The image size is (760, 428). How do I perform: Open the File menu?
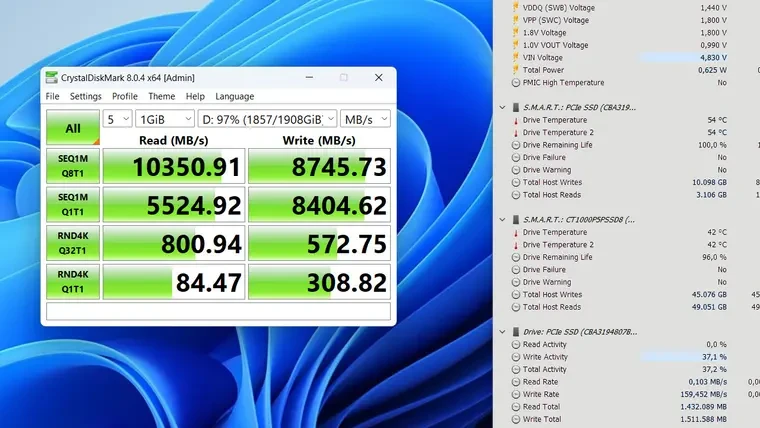coord(52,96)
